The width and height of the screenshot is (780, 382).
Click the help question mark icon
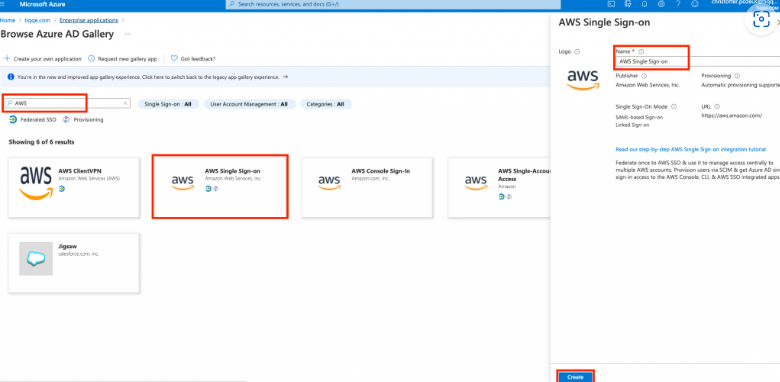678,4
